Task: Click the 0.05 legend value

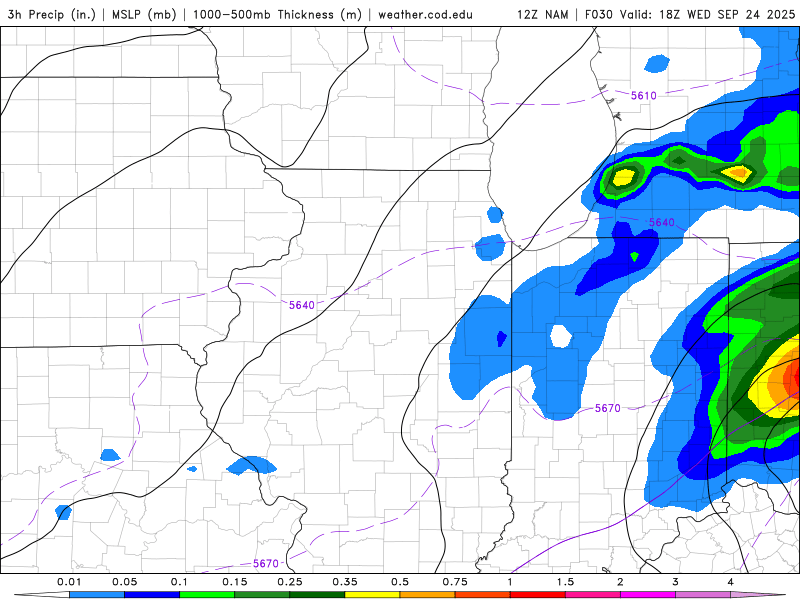Action: 124,582
